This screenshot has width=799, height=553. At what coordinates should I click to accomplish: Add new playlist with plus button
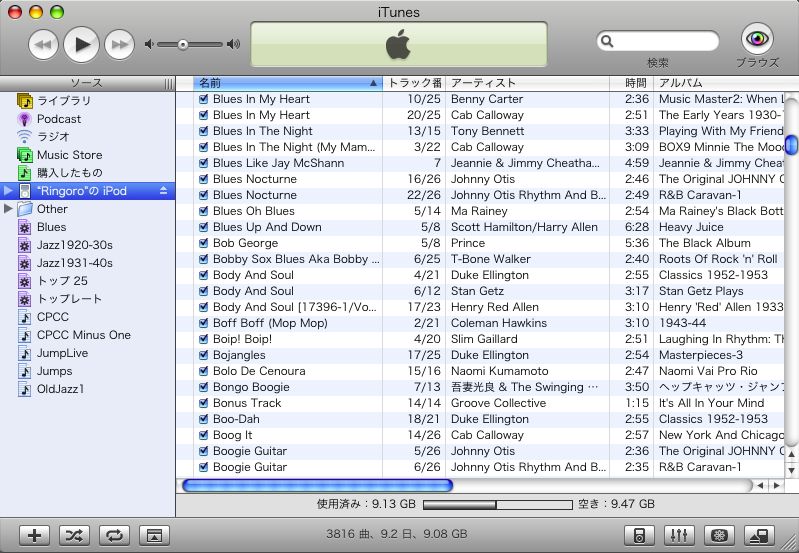[35, 535]
